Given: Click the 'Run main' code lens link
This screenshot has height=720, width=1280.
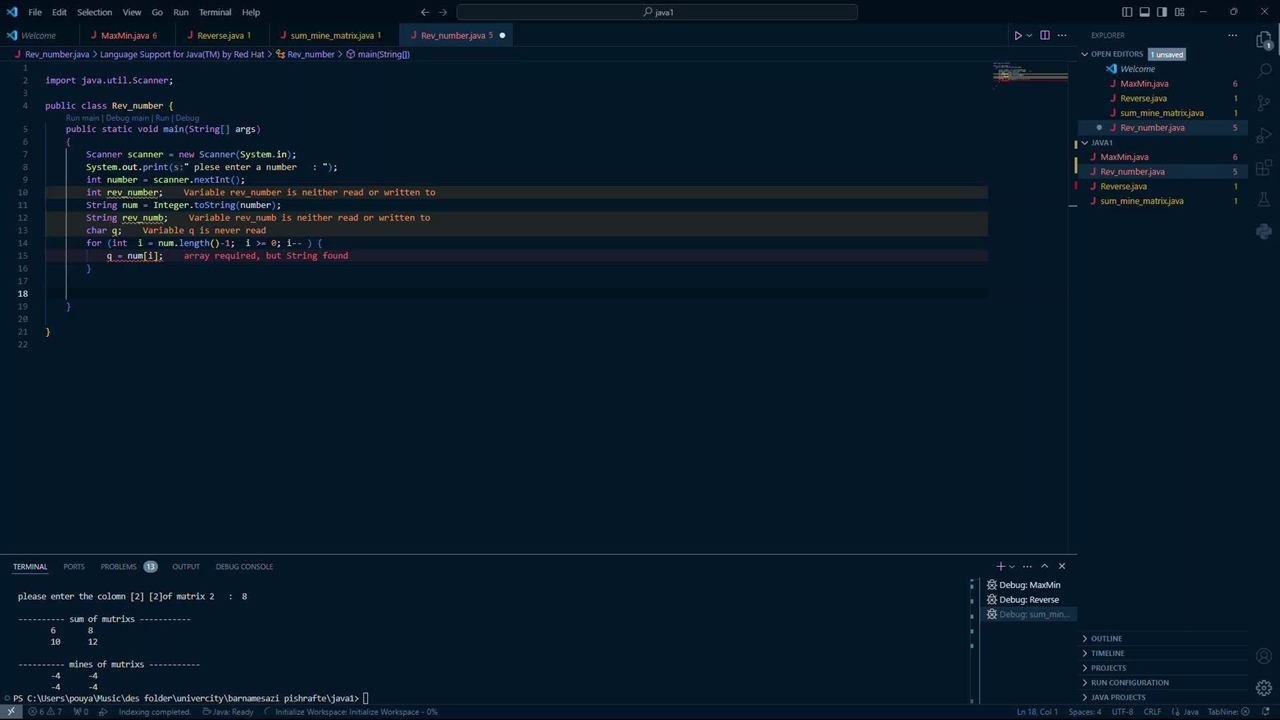Looking at the screenshot, I should pos(82,118).
